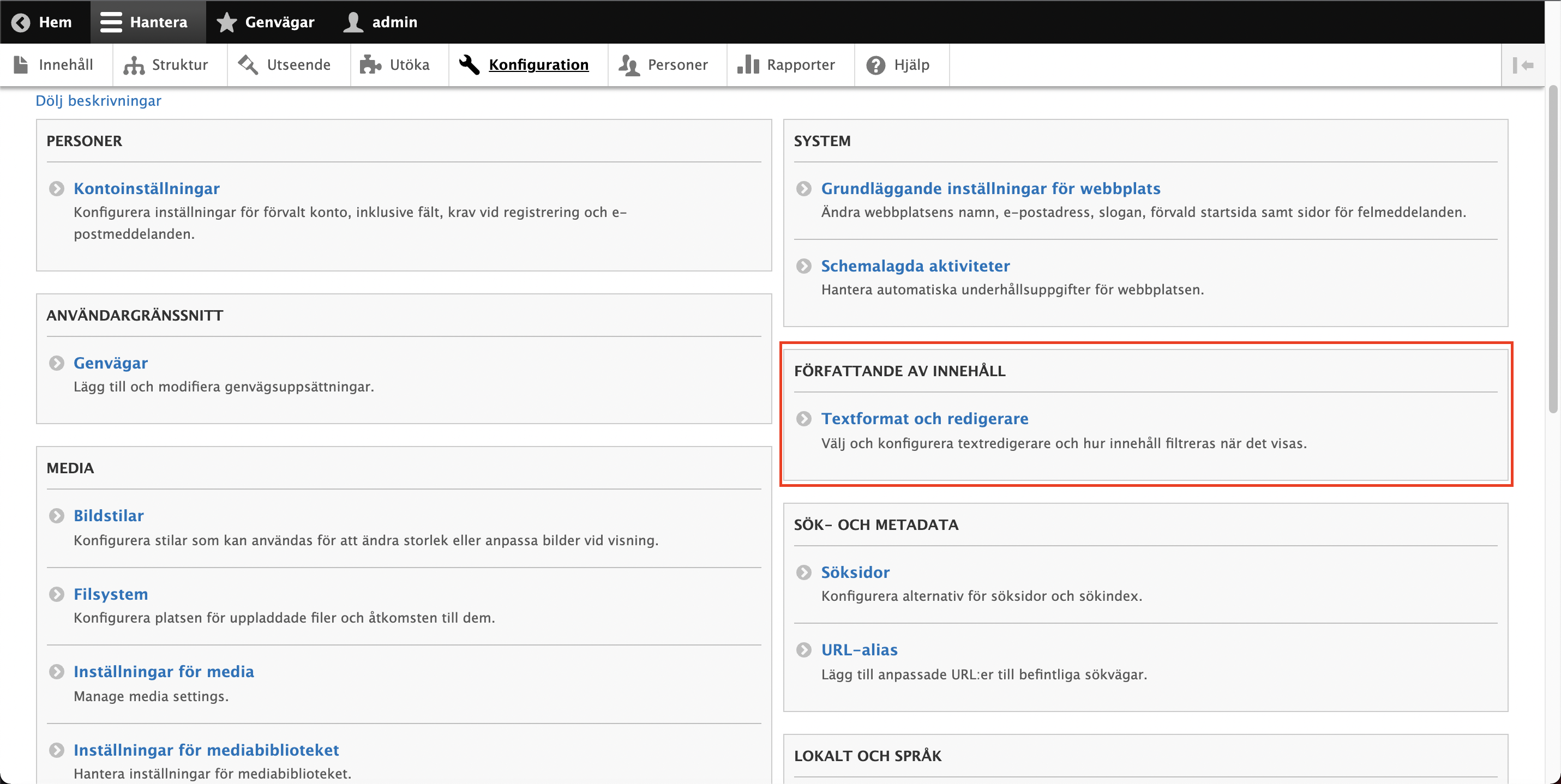This screenshot has height=784, width=1561.
Task: Open Bildstilar configuration
Action: click(109, 516)
